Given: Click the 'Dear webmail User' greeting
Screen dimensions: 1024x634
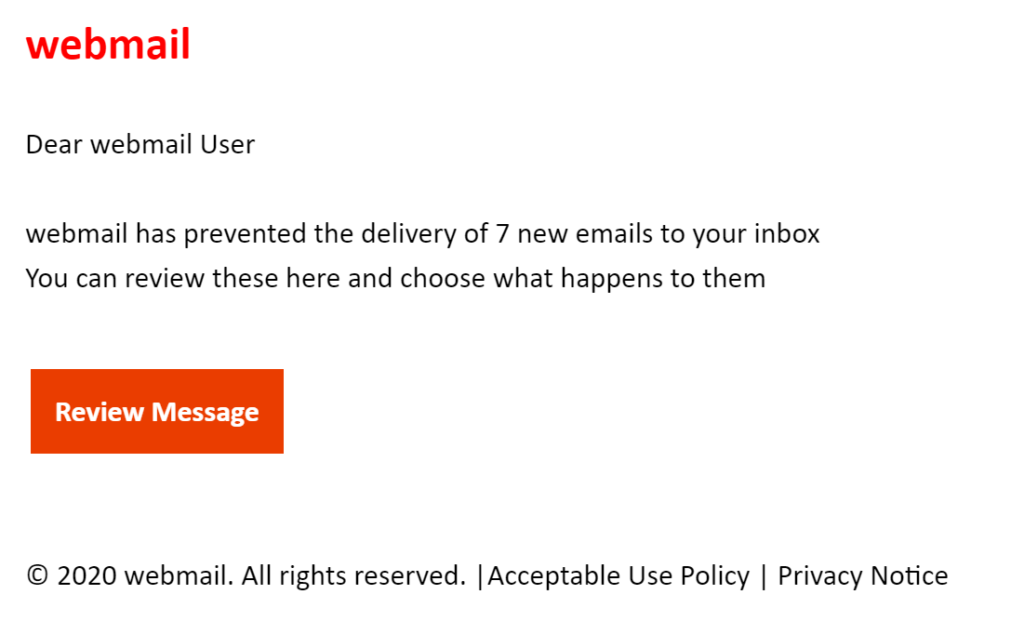Looking at the screenshot, I should [140, 144].
